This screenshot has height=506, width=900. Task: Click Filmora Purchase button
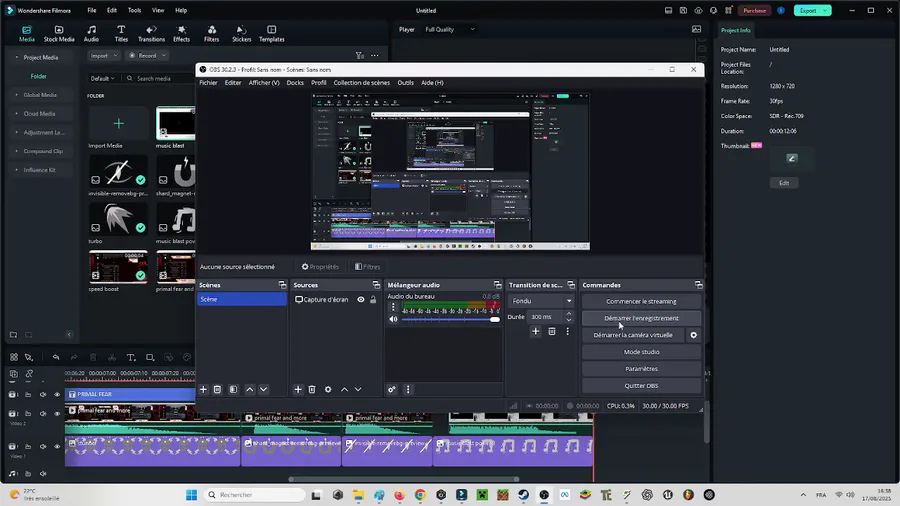coord(754,10)
